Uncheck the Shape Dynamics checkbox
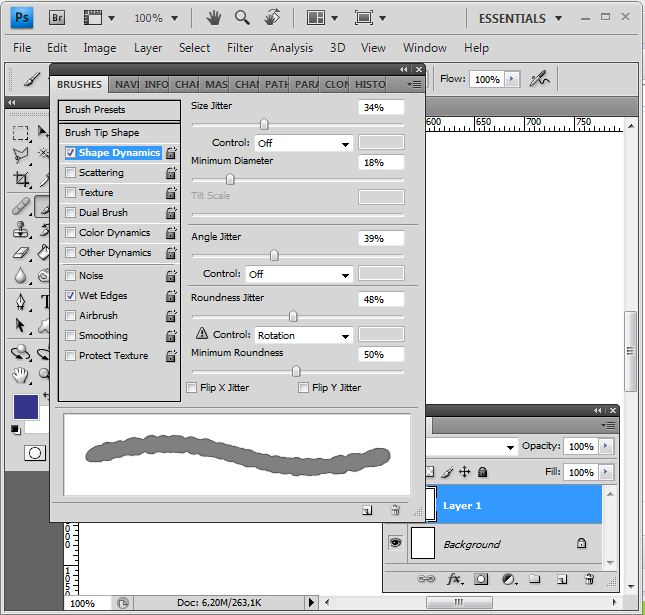Viewport: 645px width, 615px height. click(70, 153)
